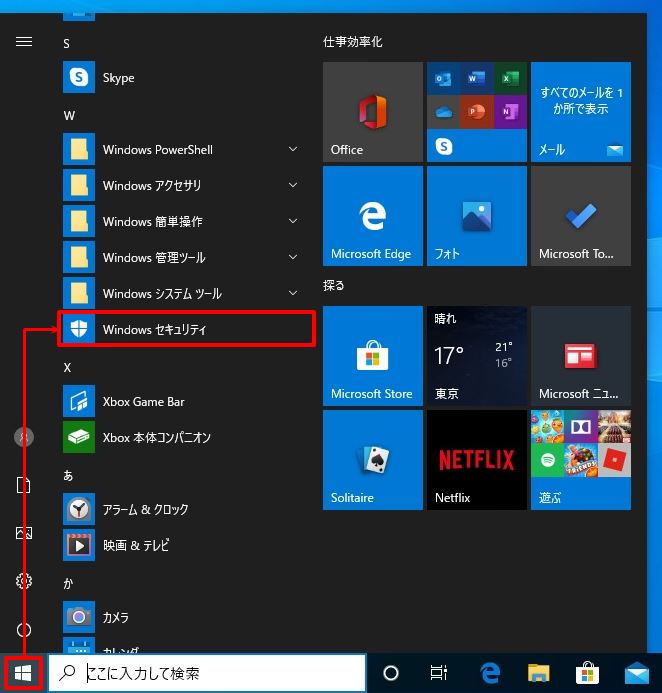Open the Skype tile in the Office apps group

444,146
